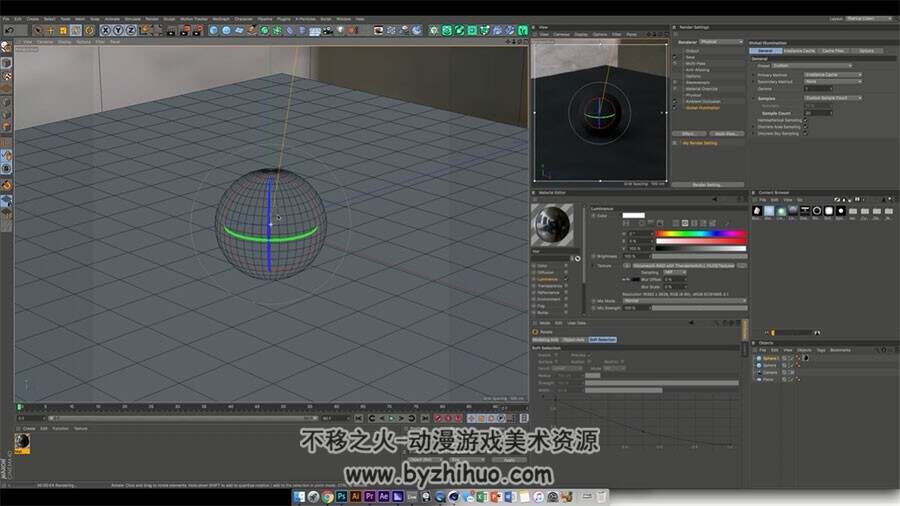Select the Soft Selection tab

pyautogui.click(x=602, y=340)
